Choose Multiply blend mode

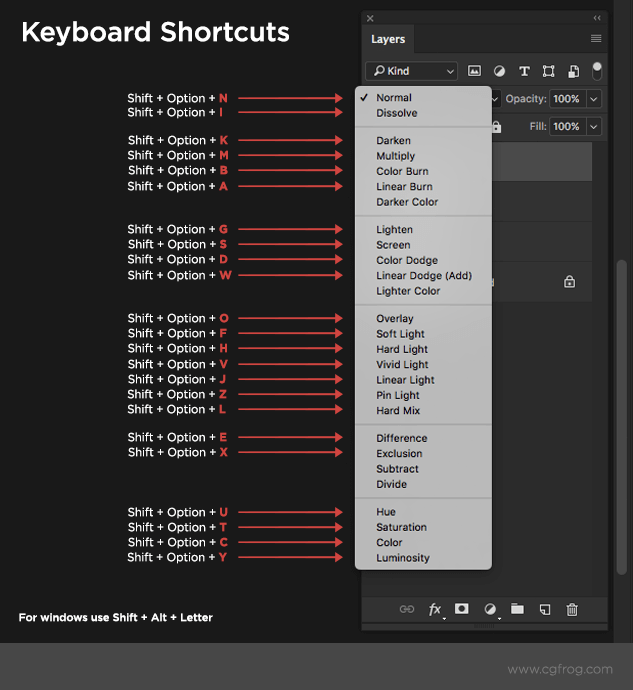(395, 156)
